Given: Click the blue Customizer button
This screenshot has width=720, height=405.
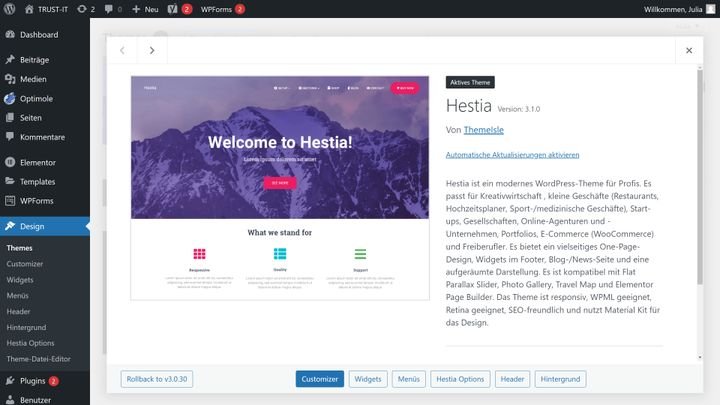Looking at the screenshot, I should [320, 379].
